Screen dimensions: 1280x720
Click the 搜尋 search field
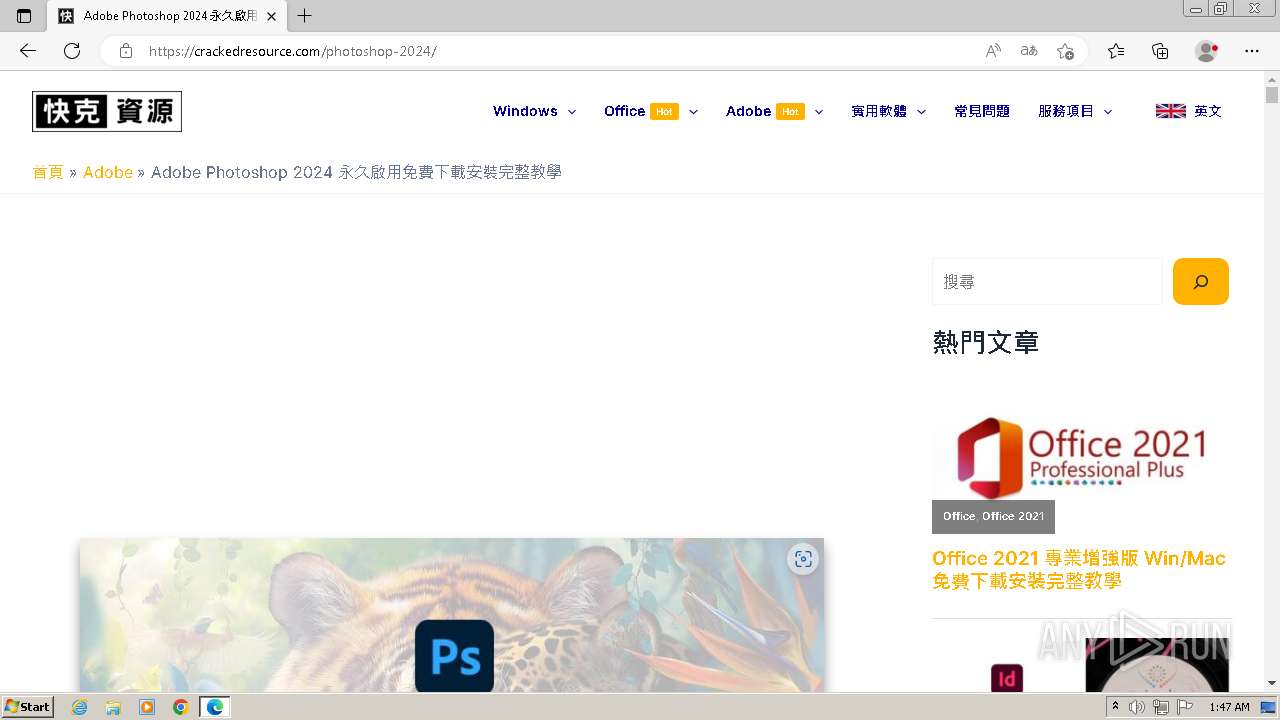1047,282
